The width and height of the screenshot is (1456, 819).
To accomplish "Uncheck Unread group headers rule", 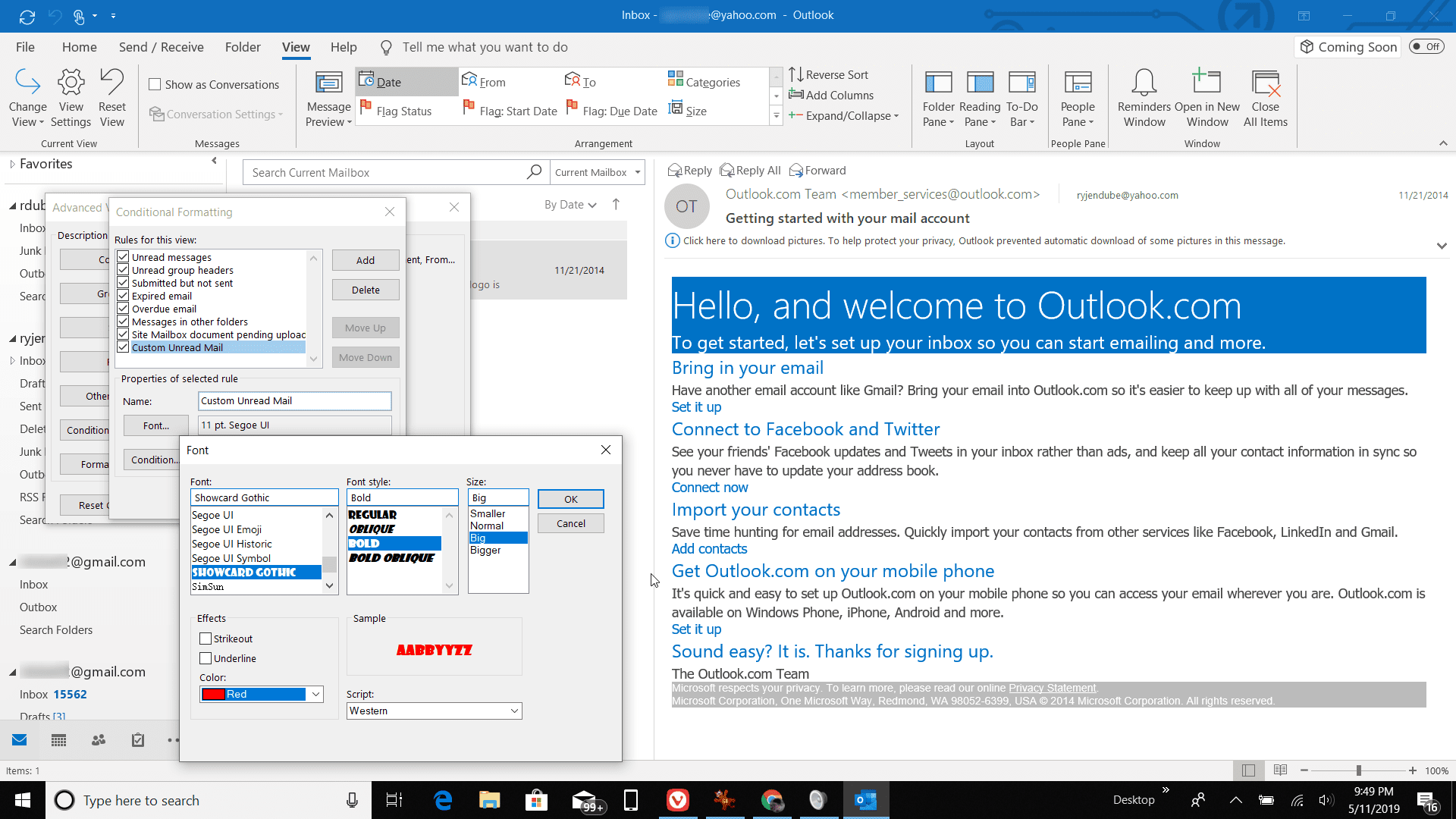I will tap(123, 270).
